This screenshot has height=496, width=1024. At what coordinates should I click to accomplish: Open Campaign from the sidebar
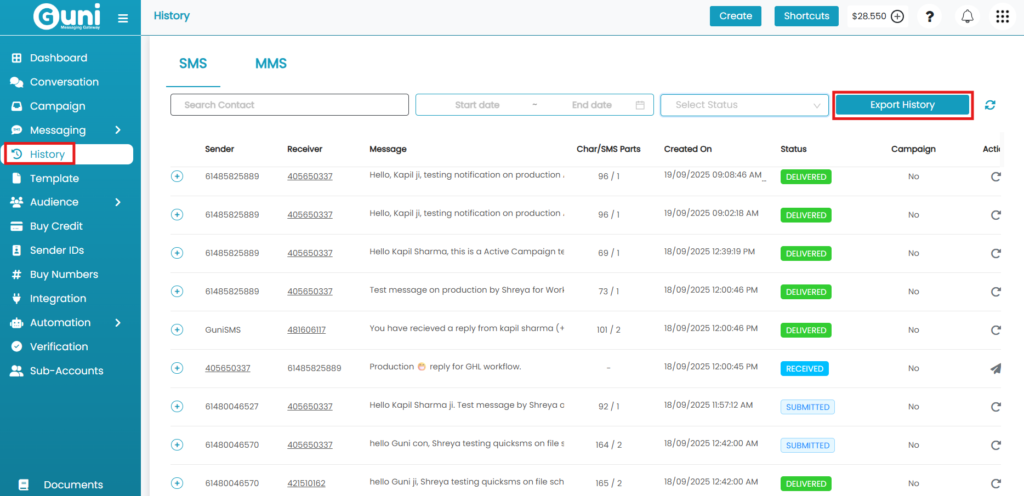coord(57,106)
